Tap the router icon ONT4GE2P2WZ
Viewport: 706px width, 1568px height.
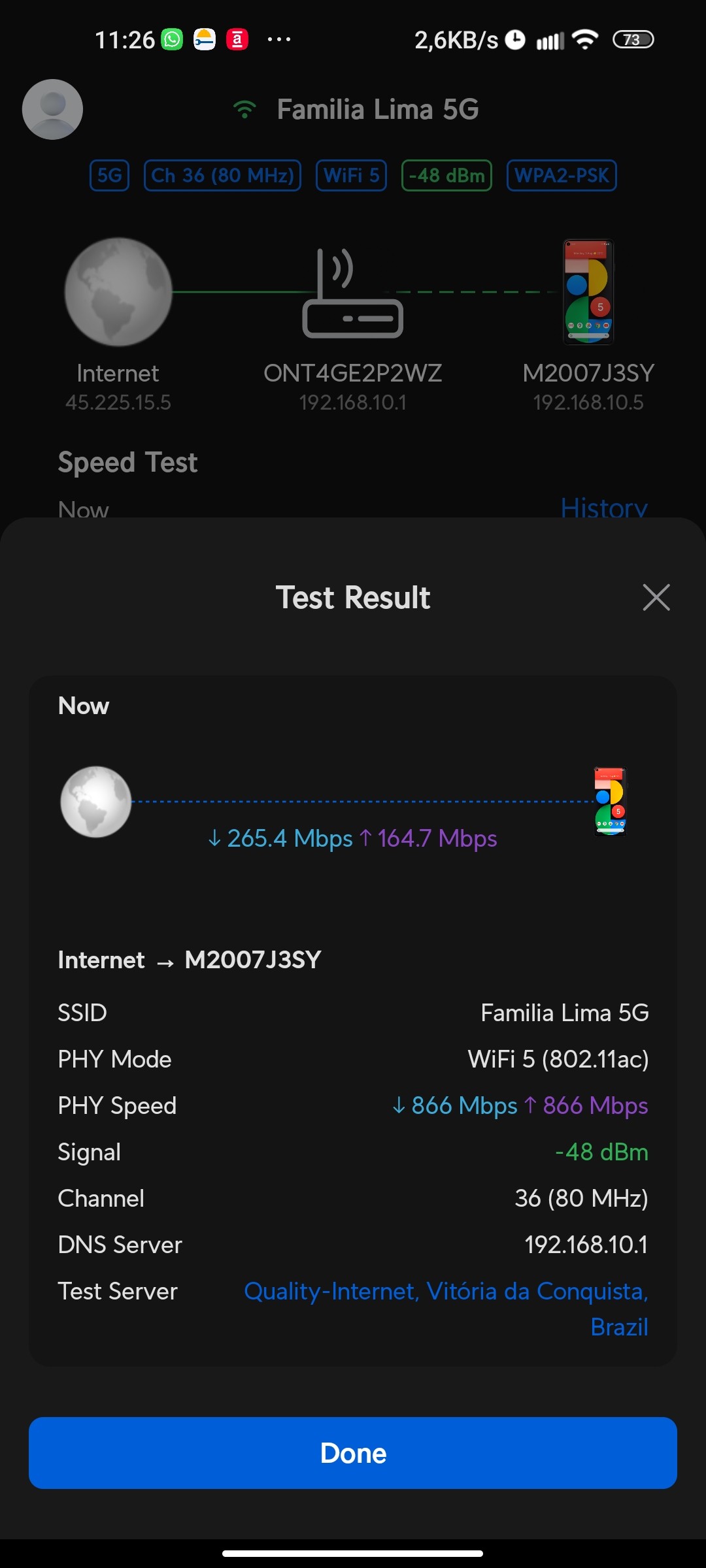tap(352, 293)
